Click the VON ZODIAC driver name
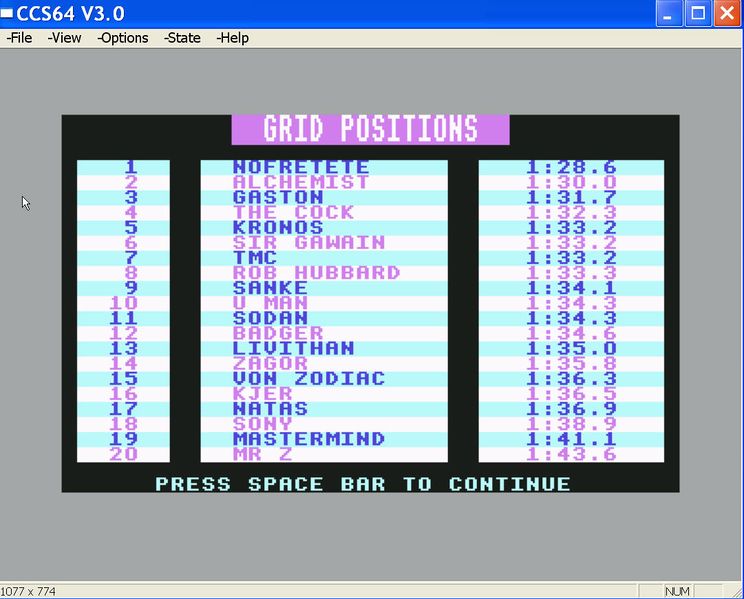This screenshot has height=599, width=744. [309, 379]
